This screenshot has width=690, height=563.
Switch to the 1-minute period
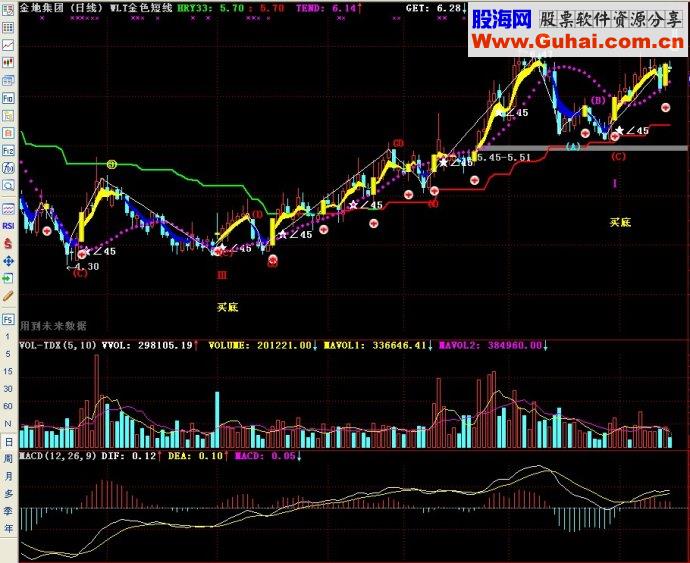point(7,336)
